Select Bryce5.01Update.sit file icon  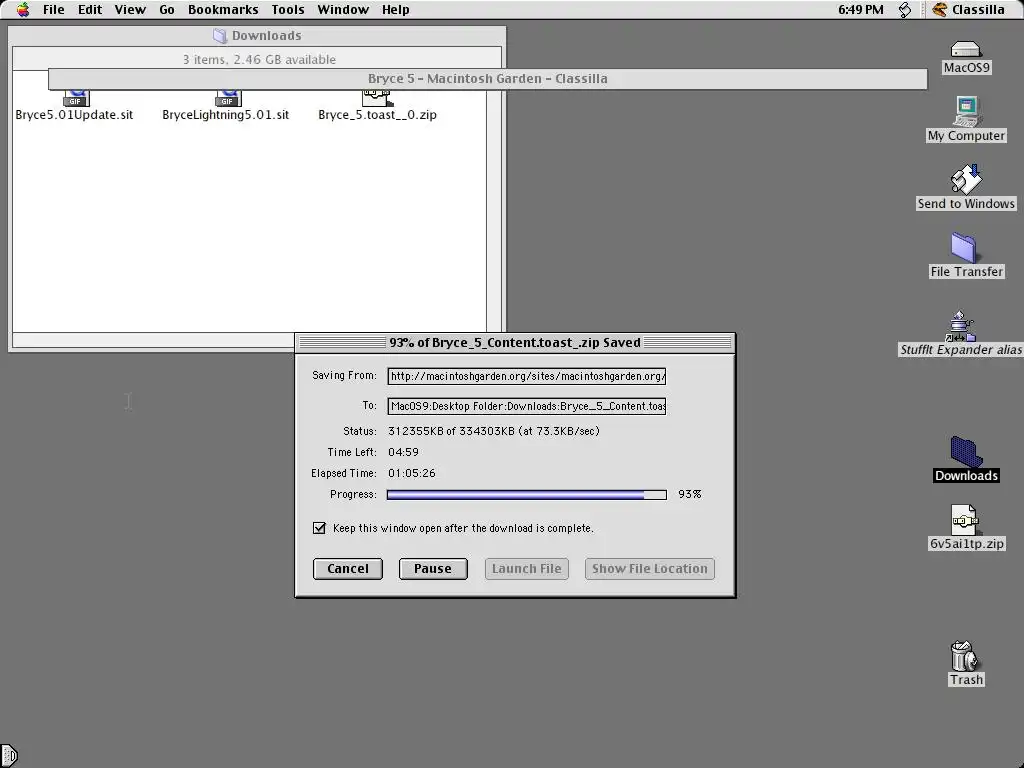click(76, 99)
